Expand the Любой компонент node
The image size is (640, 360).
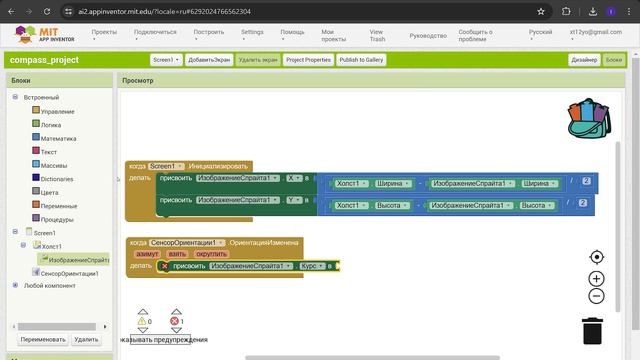point(15,285)
